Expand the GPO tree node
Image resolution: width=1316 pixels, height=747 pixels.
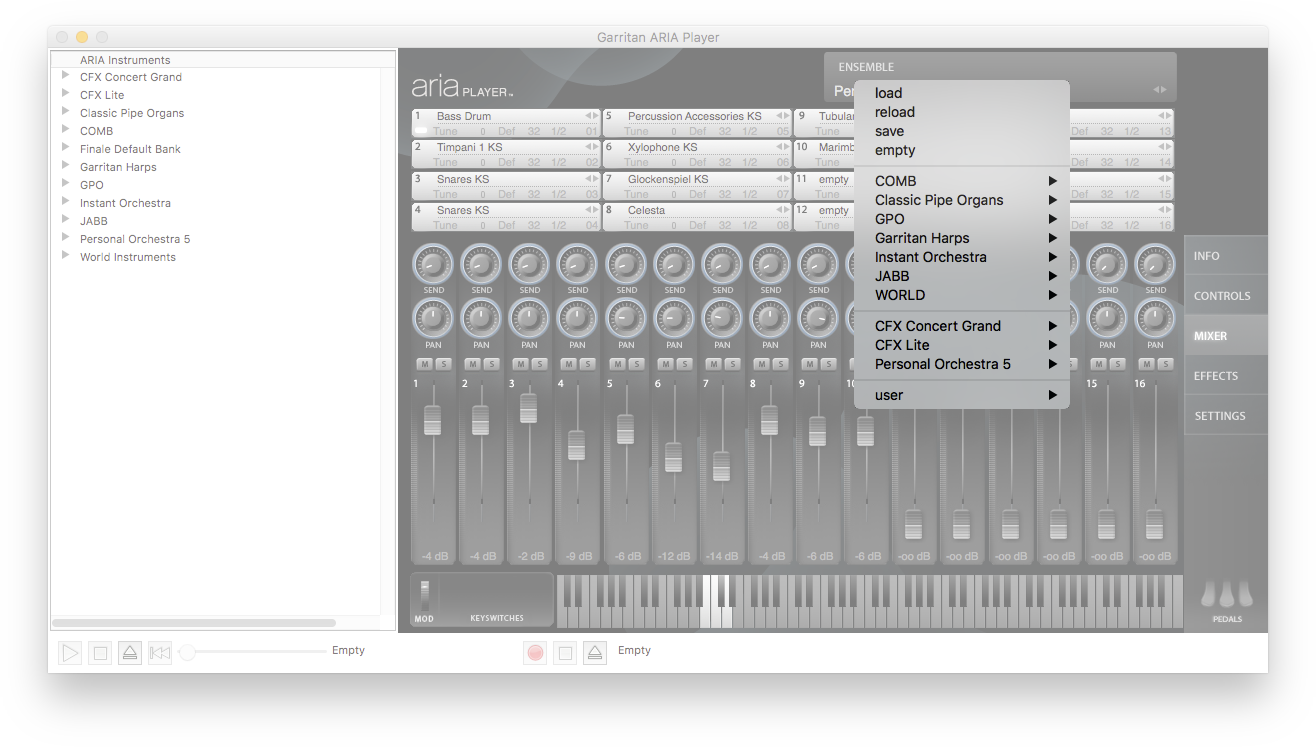pos(66,184)
